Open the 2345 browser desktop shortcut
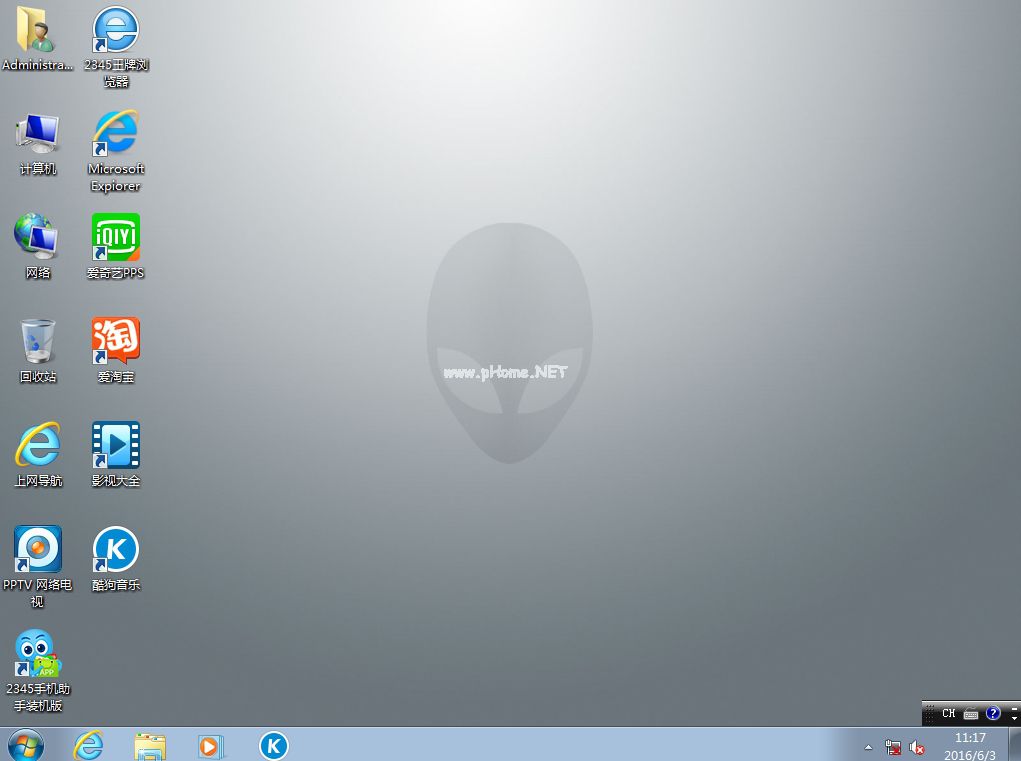 (116, 31)
